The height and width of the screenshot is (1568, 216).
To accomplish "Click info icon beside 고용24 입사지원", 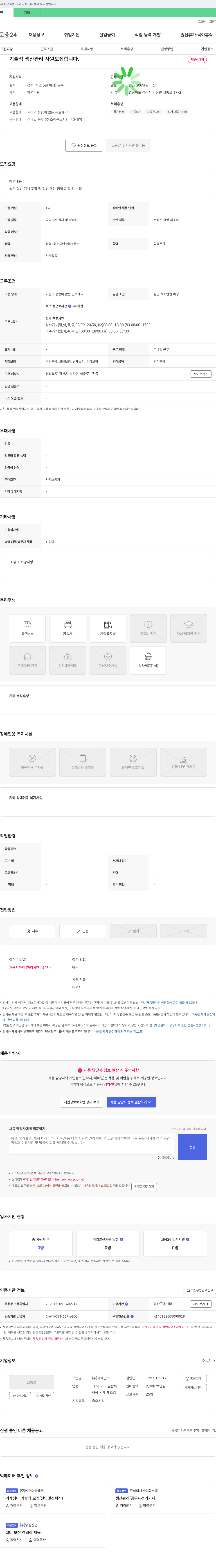I will pyautogui.click(x=187, y=1239).
